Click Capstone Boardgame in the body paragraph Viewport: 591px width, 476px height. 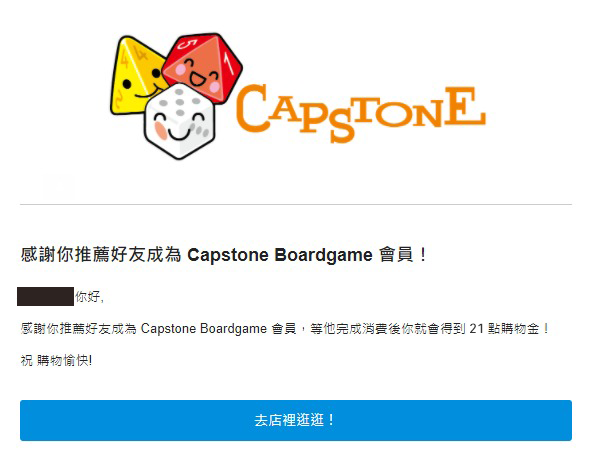click(204, 329)
